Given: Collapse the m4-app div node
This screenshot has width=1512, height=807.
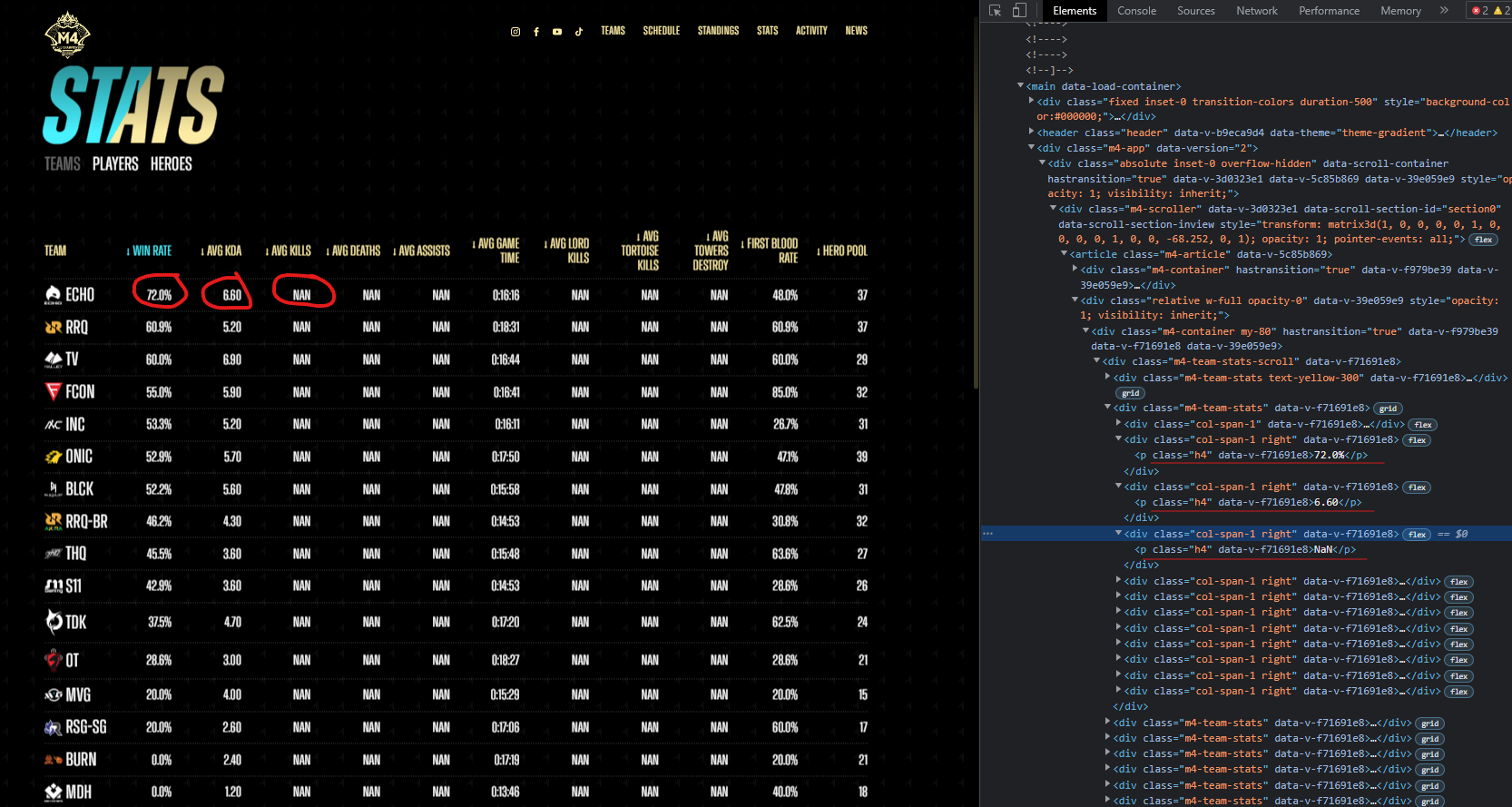Looking at the screenshot, I should tap(1031, 148).
